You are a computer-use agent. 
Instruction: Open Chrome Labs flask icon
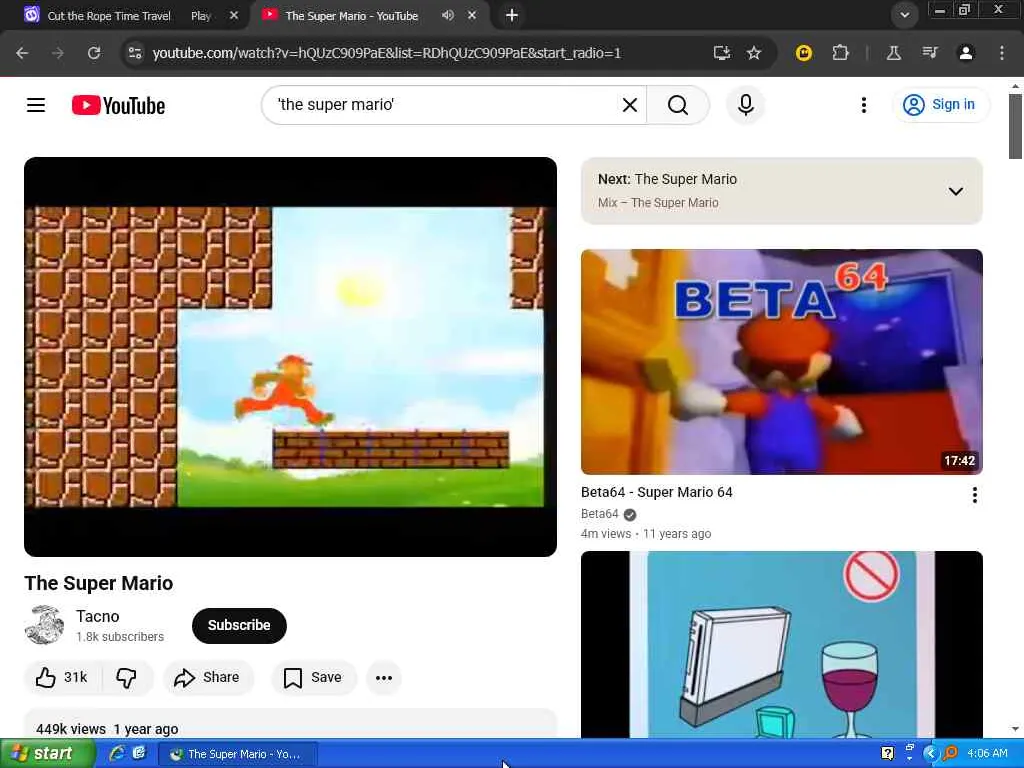pos(893,53)
